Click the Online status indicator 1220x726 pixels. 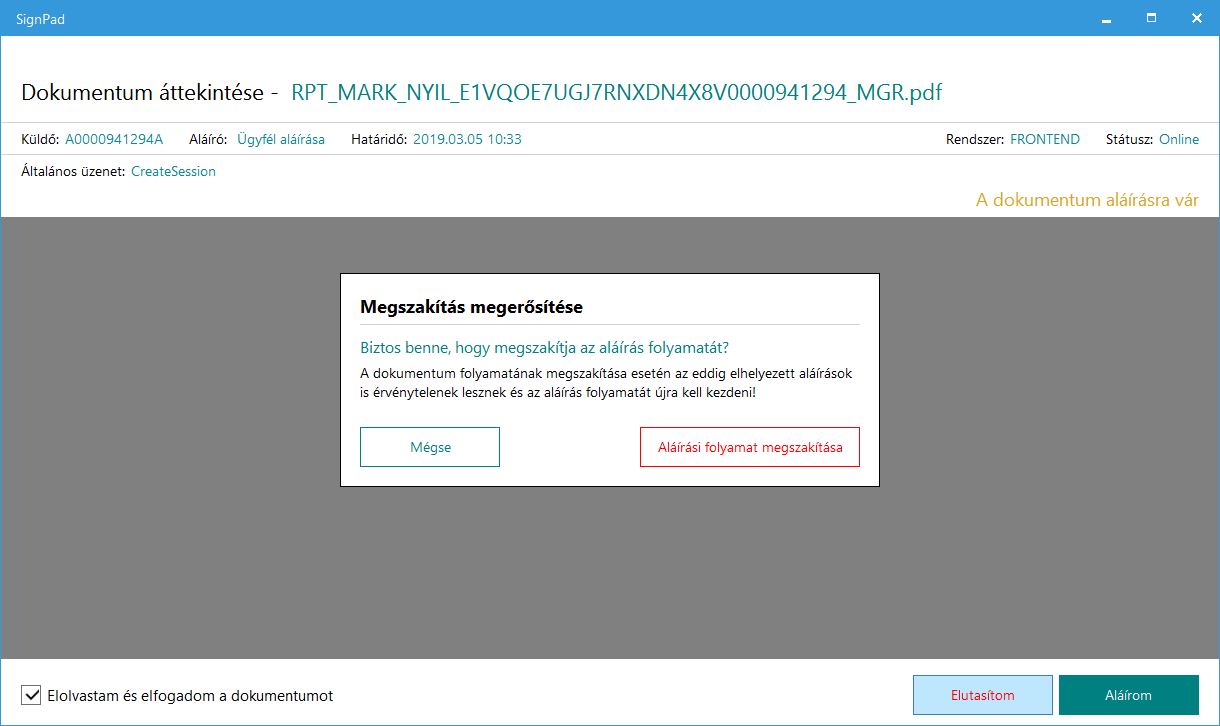(x=1178, y=139)
